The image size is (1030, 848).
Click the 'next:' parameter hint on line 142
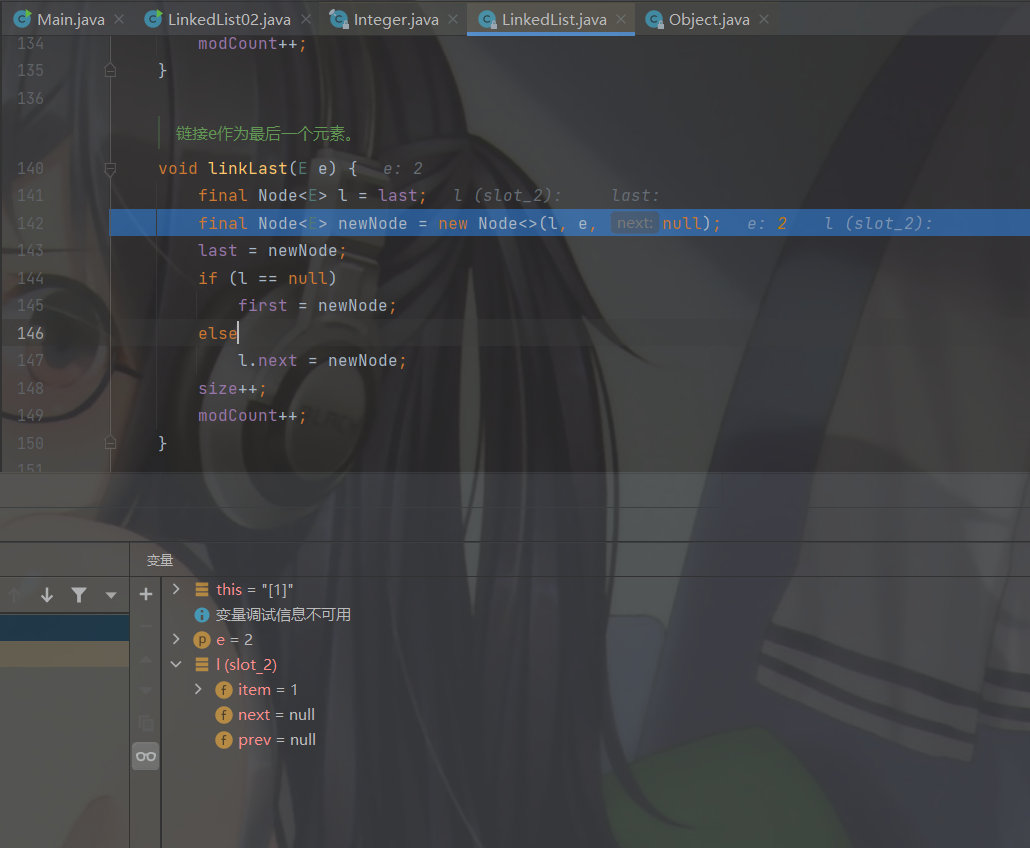pyautogui.click(x=634, y=223)
